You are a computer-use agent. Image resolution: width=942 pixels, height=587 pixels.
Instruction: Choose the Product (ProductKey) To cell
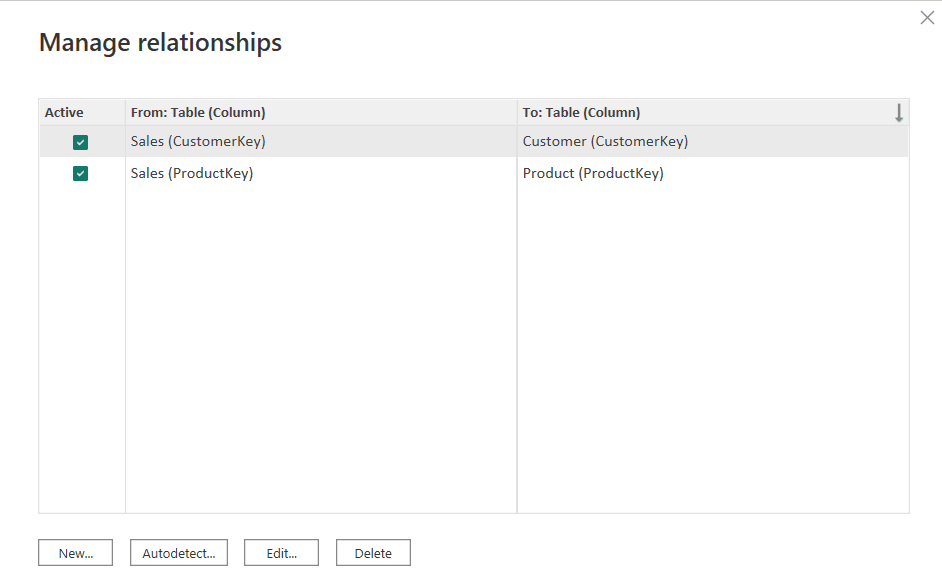[593, 174]
